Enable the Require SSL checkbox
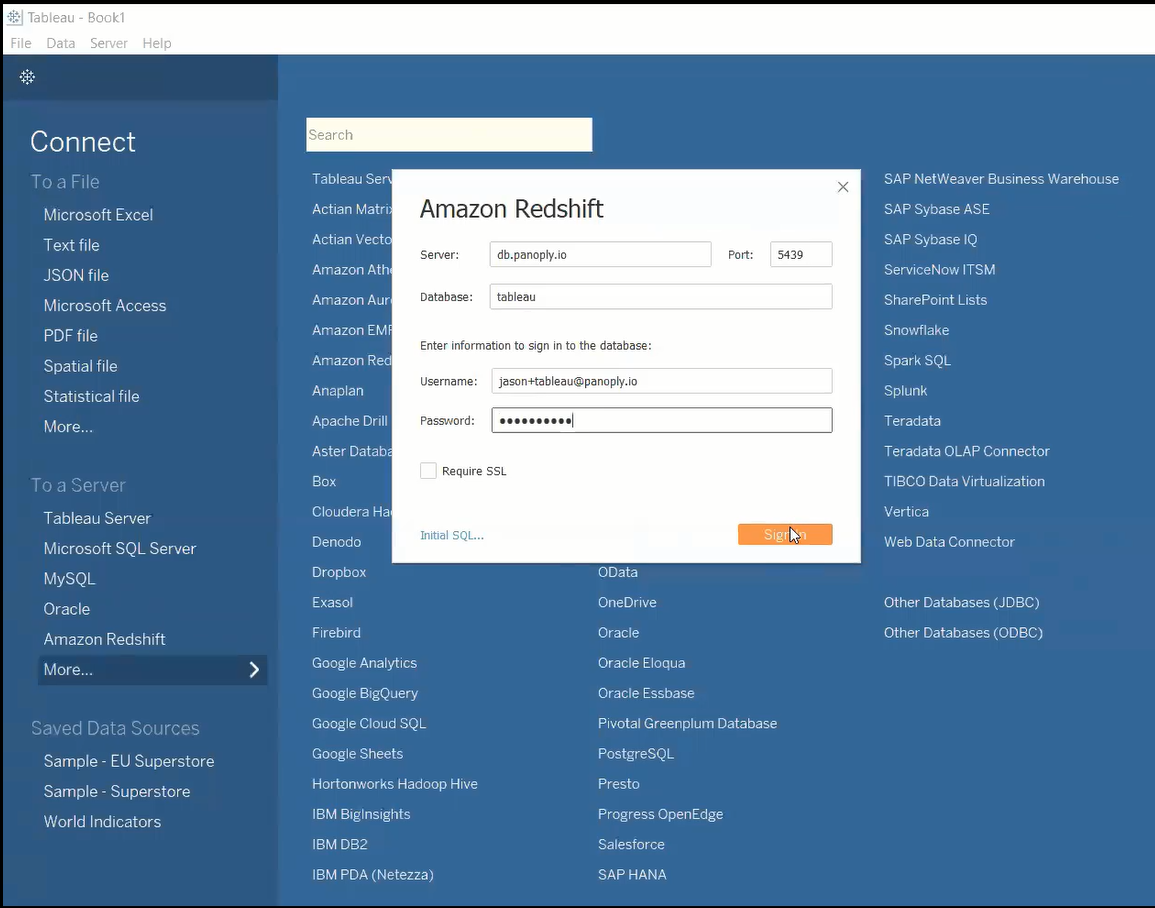The width and height of the screenshot is (1155, 908). 429,471
